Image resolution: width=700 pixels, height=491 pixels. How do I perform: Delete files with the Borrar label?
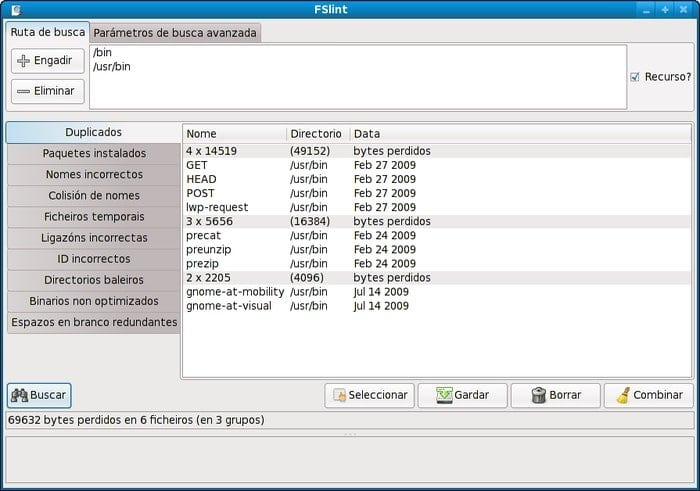pyautogui.click(x=565, y=395)
